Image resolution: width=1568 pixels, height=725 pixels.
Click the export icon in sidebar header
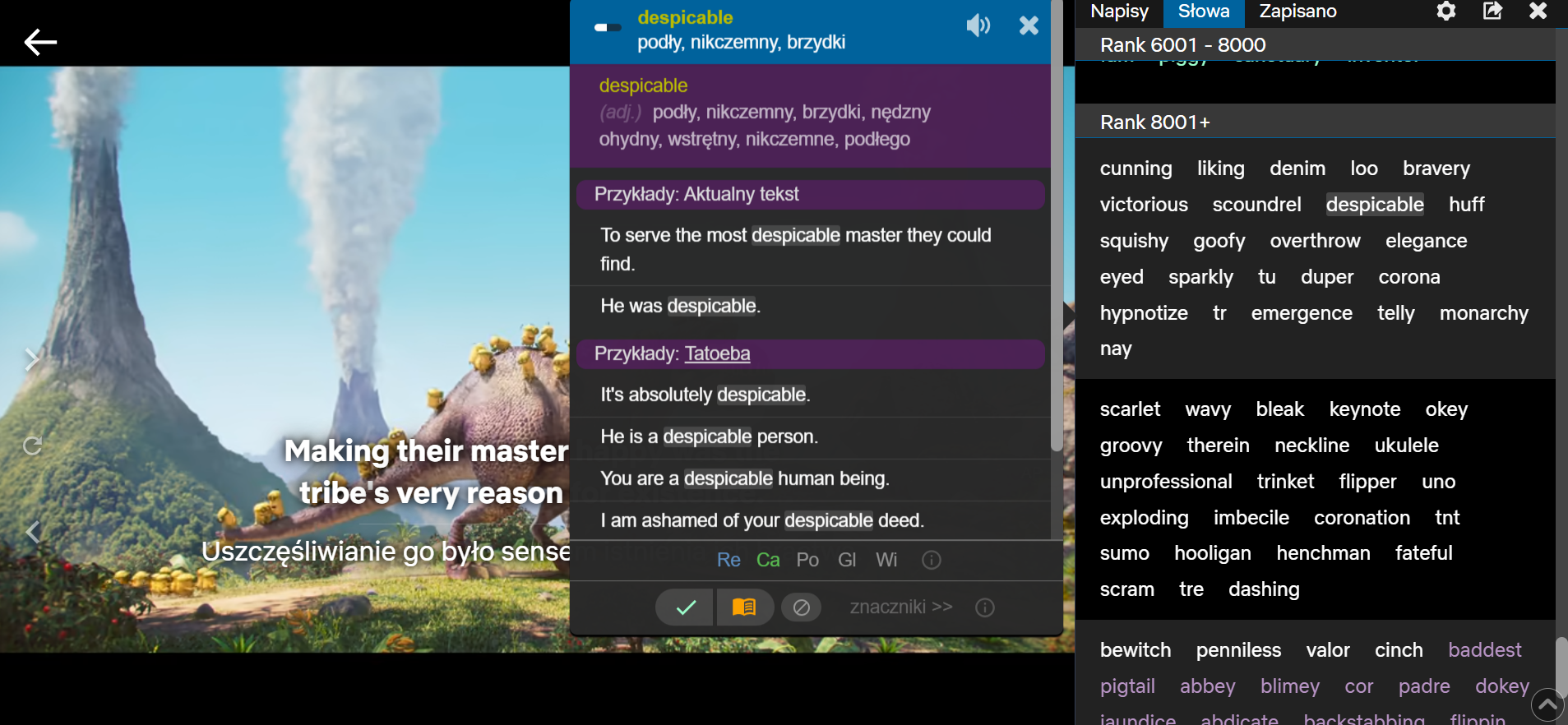1492,11
